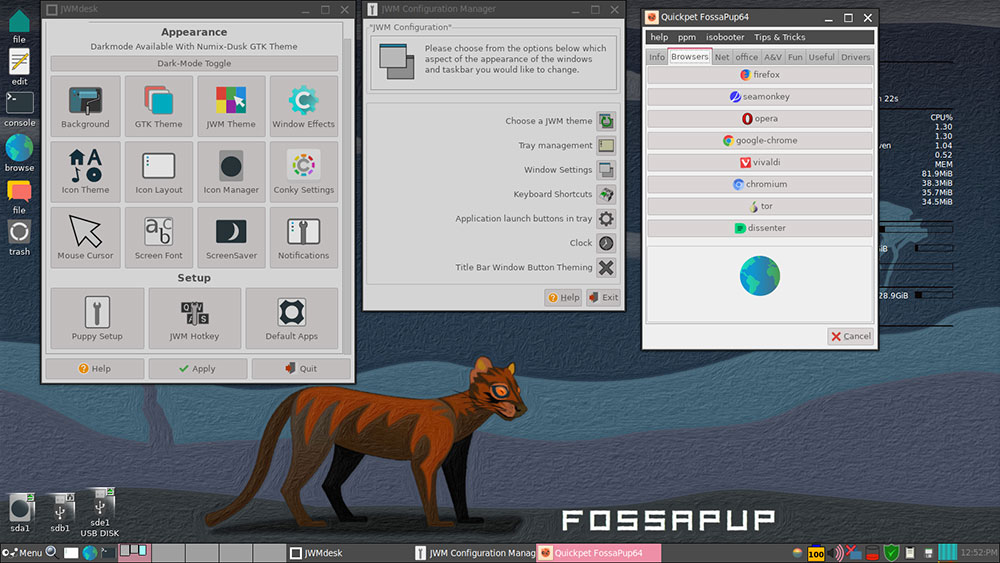Image resolution: width=1000 pixels, height=563 pixels.
Task: Open the isobooter menu in Quickpet
Action: pyautogui.click(x=725, y=37)
